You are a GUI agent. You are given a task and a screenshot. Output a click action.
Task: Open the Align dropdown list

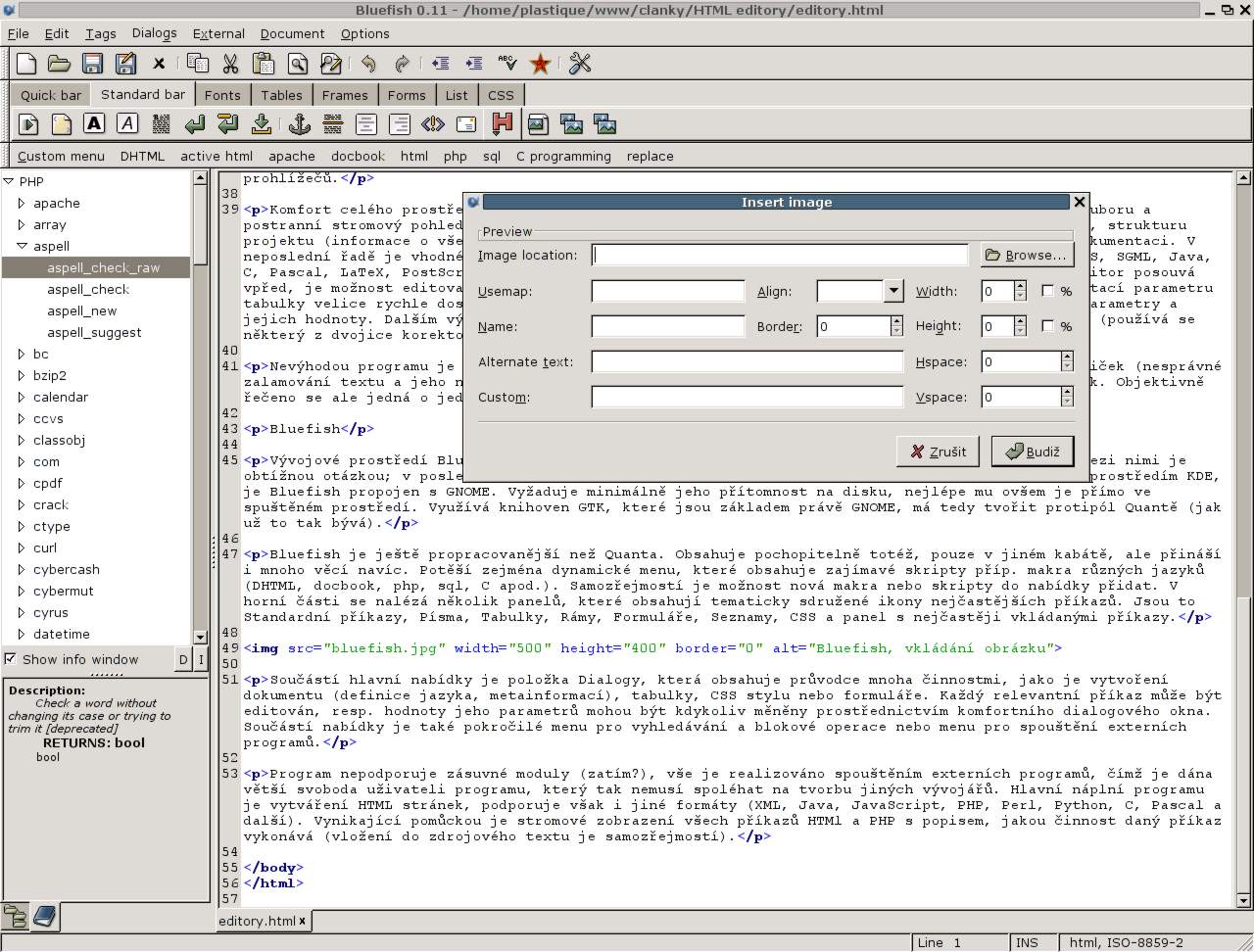(x=892, y=291)
